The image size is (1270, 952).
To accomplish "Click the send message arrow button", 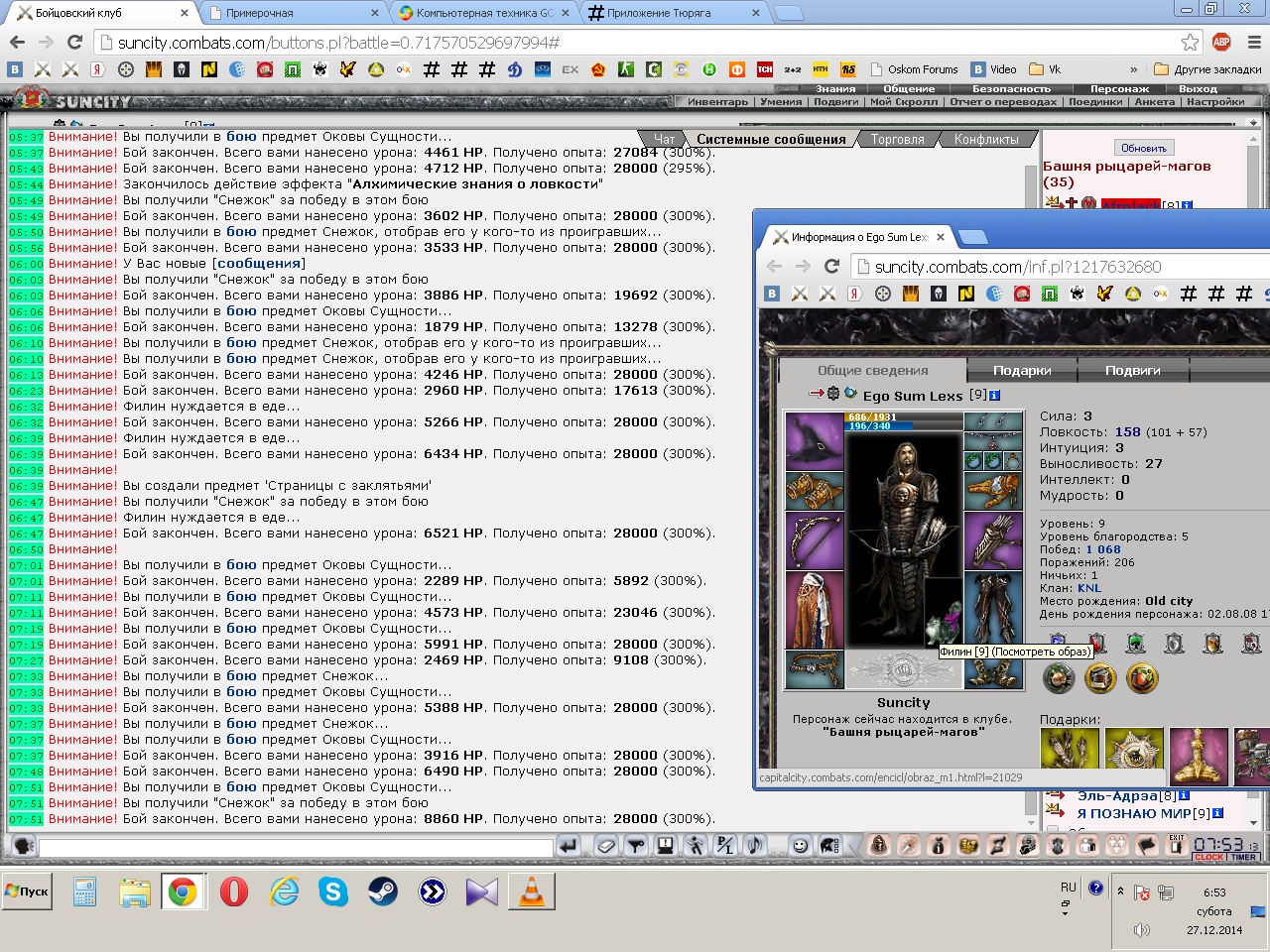I will 569,846.
